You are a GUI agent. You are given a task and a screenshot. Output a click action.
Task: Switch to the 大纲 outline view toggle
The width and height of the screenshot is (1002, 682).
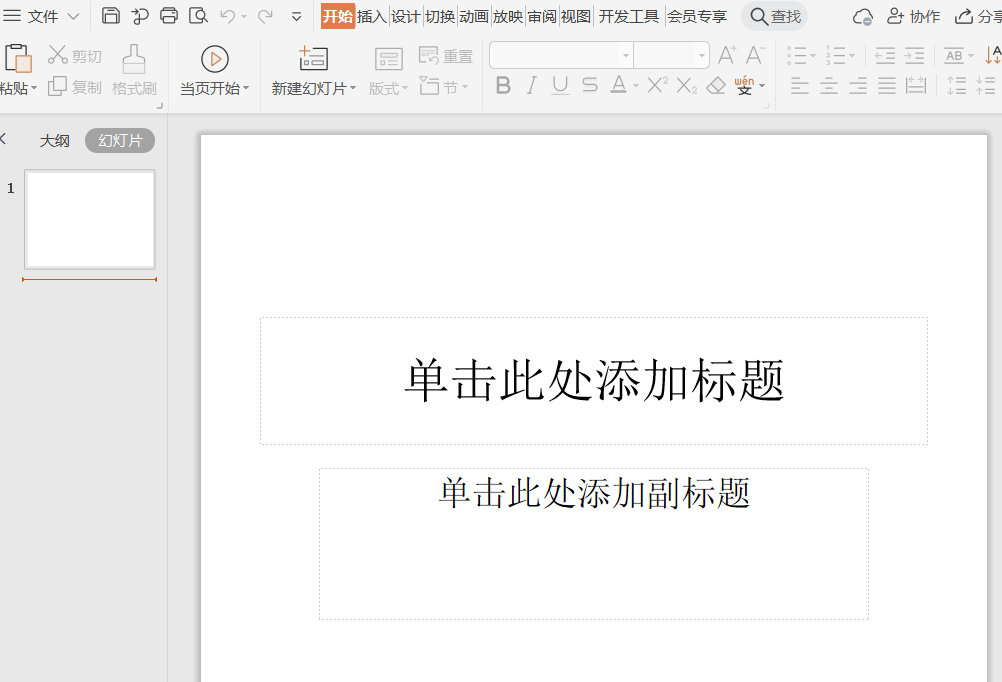click(55, 140)
